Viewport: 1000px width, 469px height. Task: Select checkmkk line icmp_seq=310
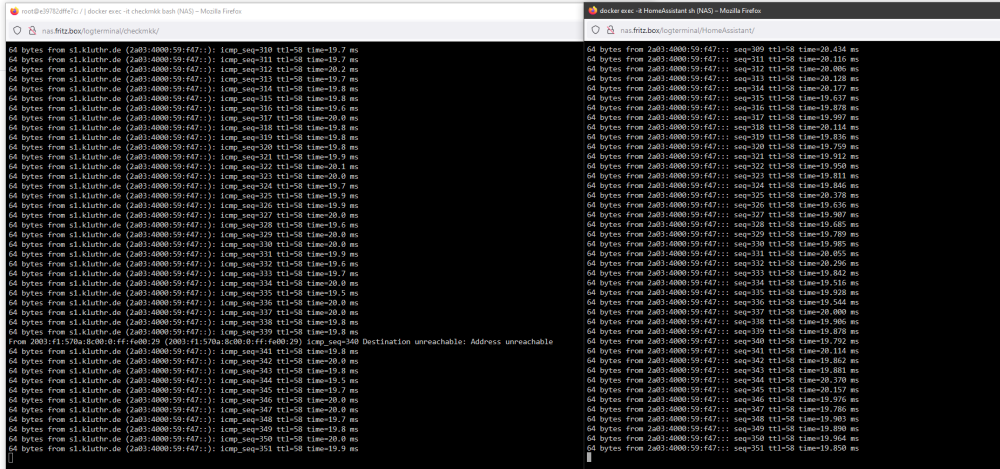[183, 49]
